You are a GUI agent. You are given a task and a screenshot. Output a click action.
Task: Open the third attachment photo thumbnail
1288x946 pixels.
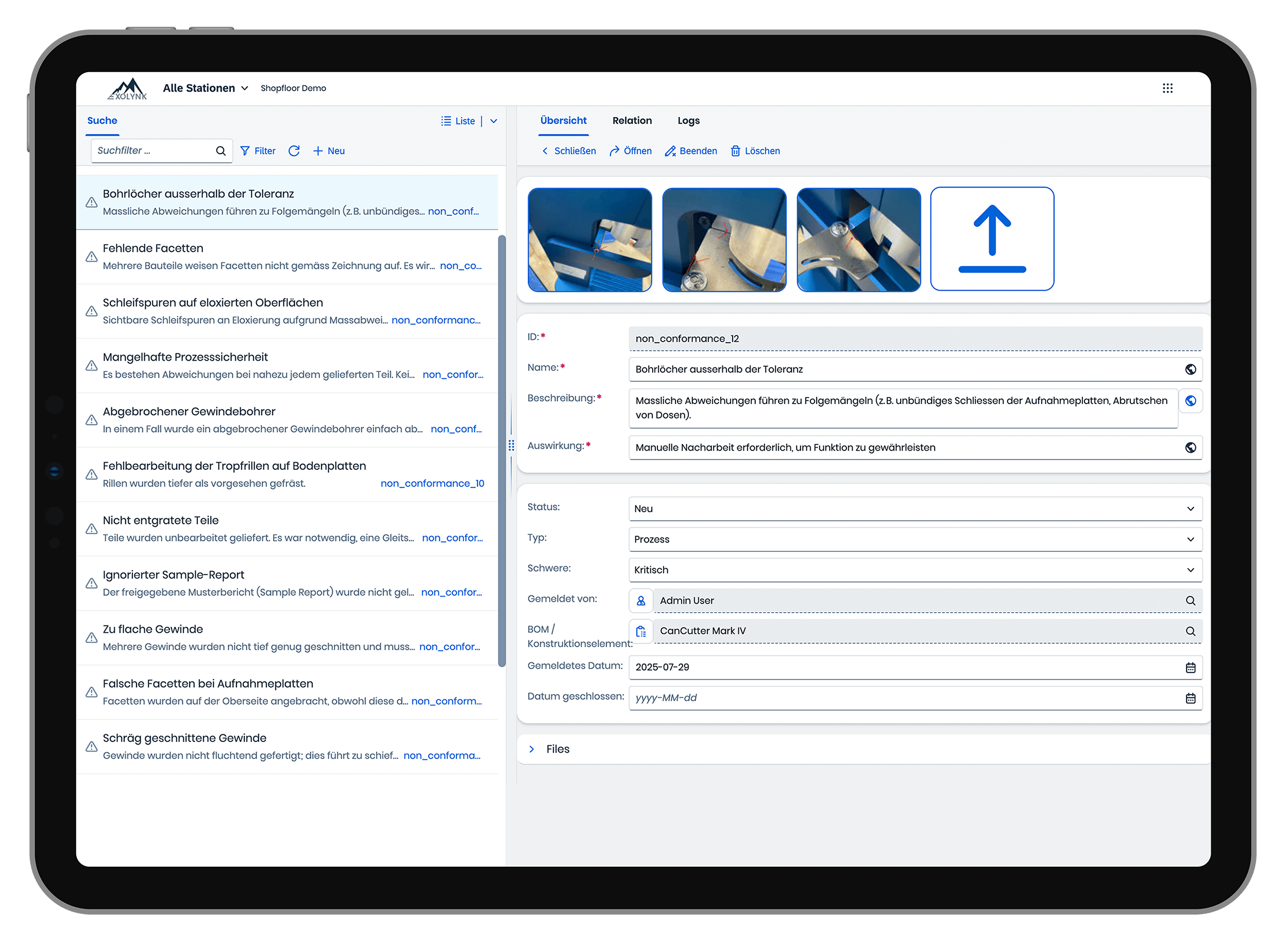coord(859,240)
